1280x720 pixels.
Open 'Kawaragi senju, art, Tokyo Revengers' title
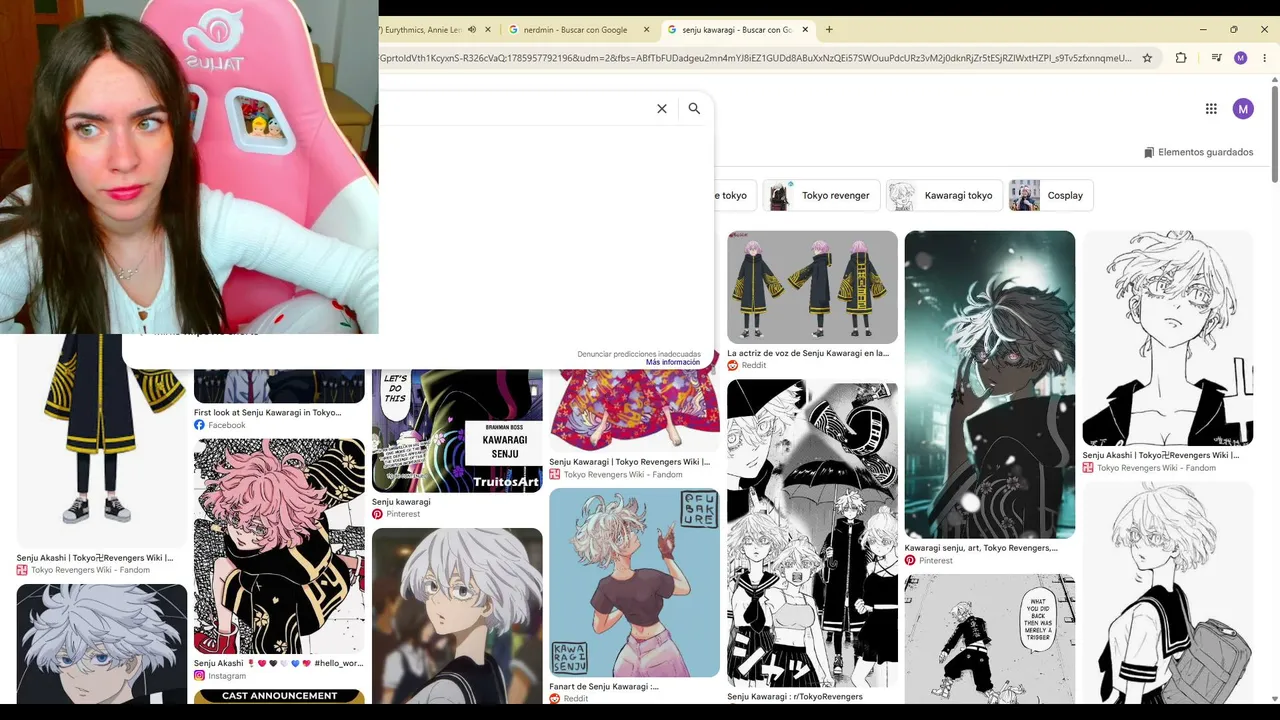click(981, 548)
